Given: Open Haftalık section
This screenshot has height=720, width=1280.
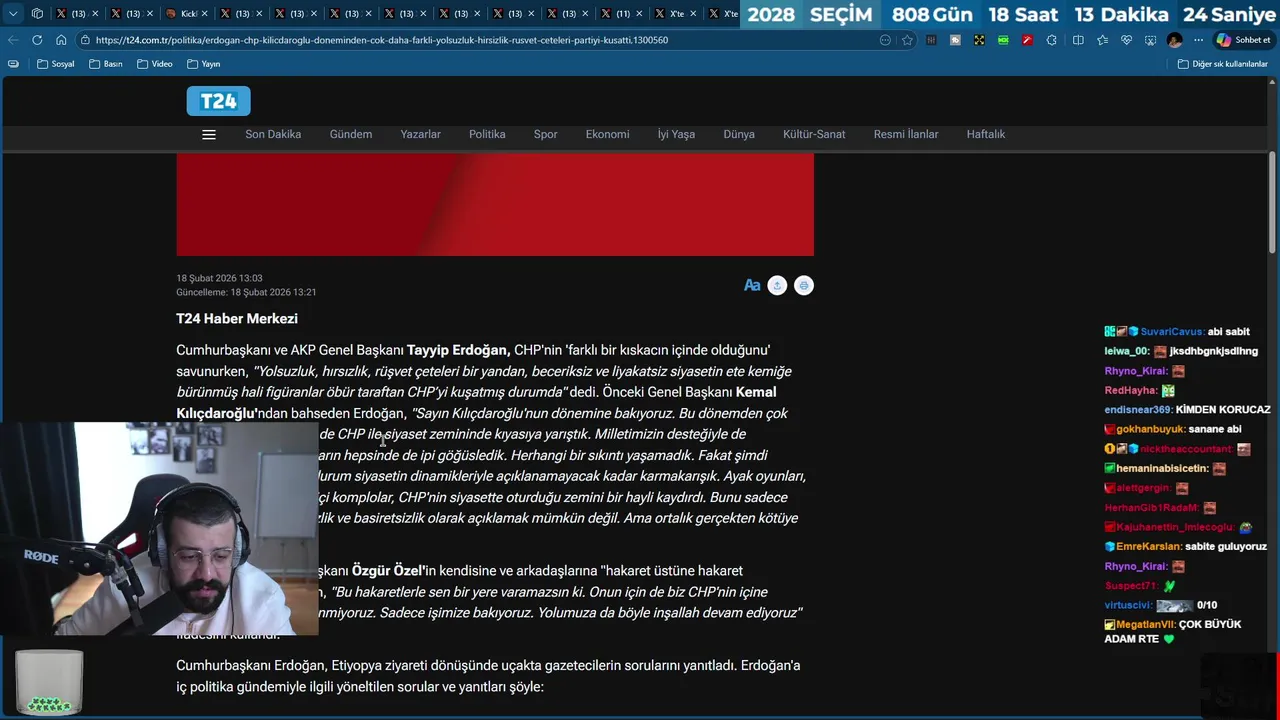Looking at the screenshot, I should coord(986,134).
